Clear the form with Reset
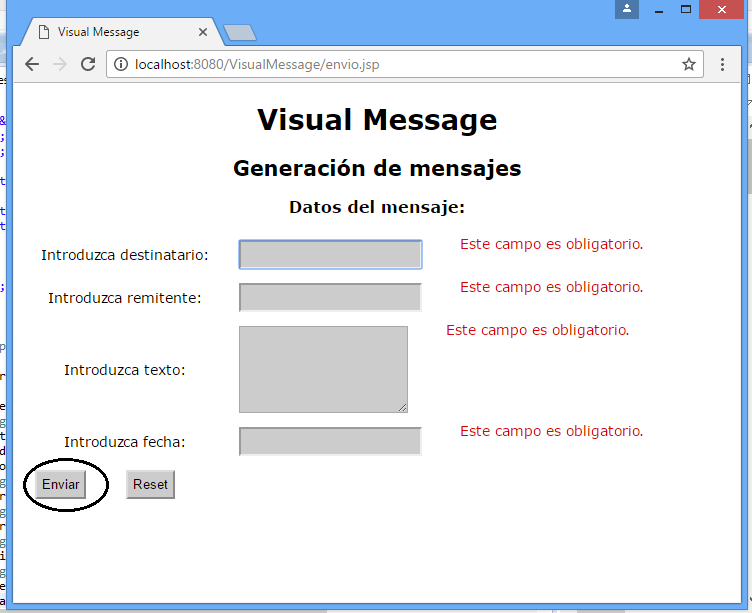This screenshot has height=613, width=752. point(151,484)
